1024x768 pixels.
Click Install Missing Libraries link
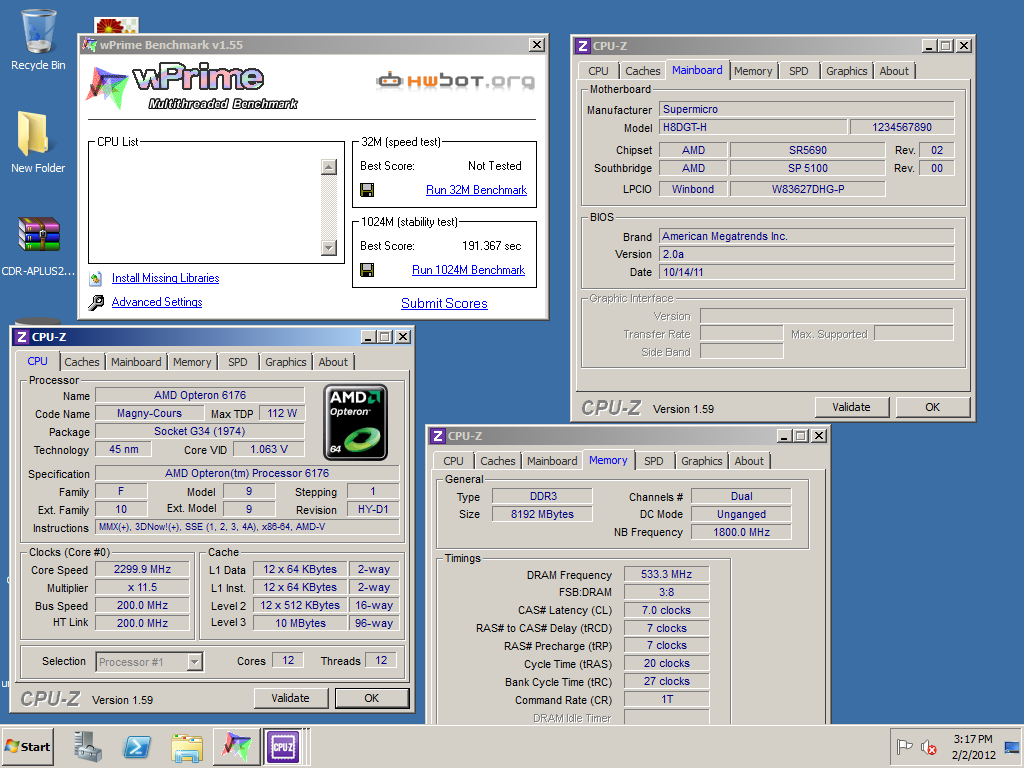click(x=165, y=278)
